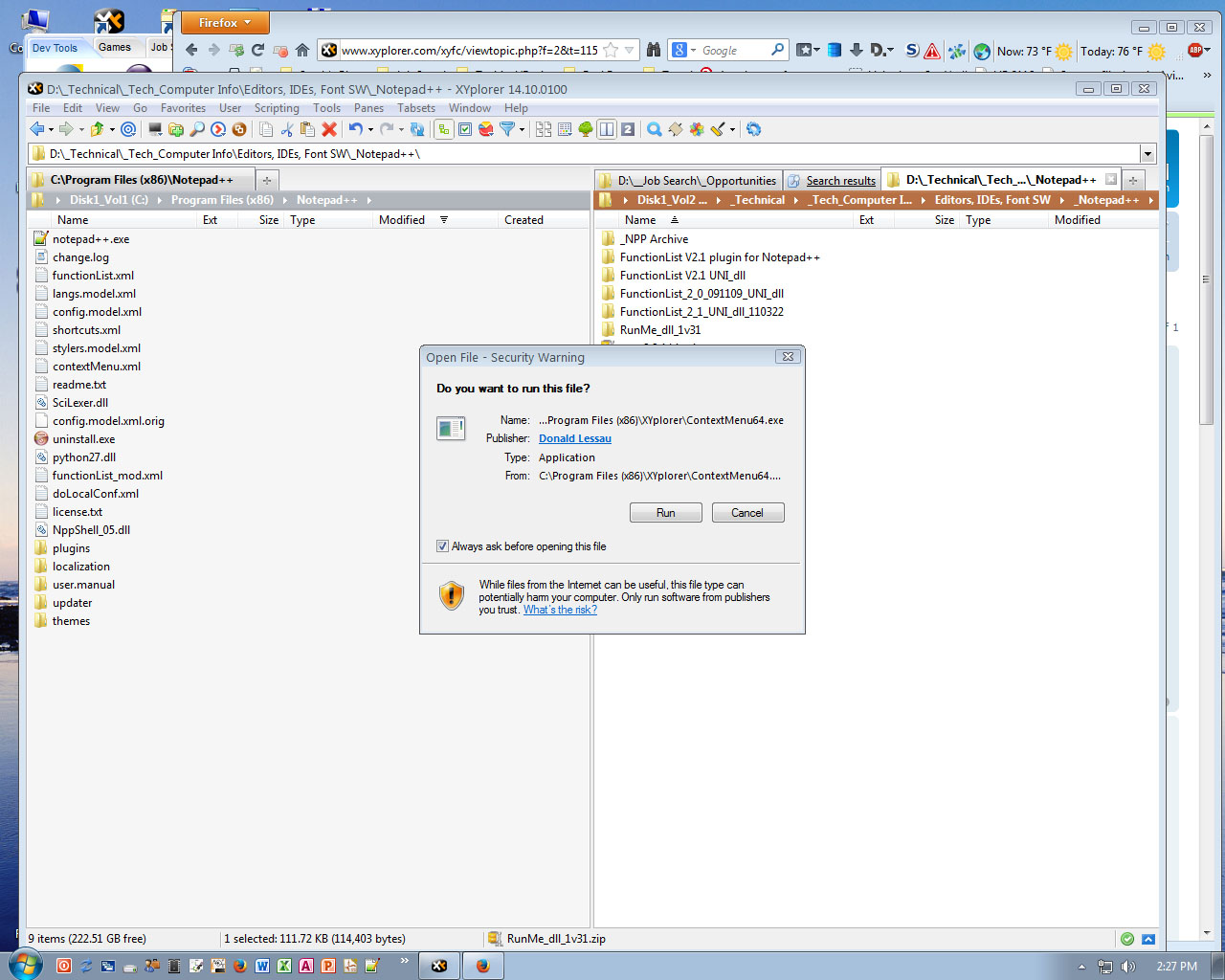Open the Back button history dropdown
Screen dimensions: 1225x980
click(50, 131)
